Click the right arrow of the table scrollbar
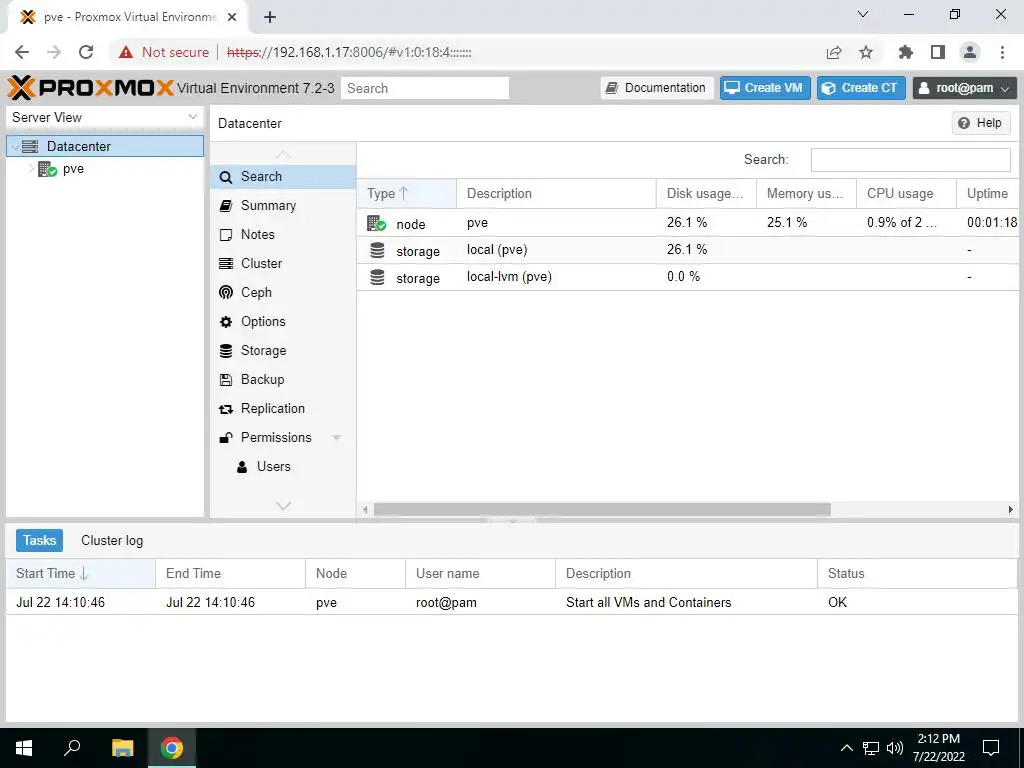The image size is (1024, 768). coord(1010,509)
